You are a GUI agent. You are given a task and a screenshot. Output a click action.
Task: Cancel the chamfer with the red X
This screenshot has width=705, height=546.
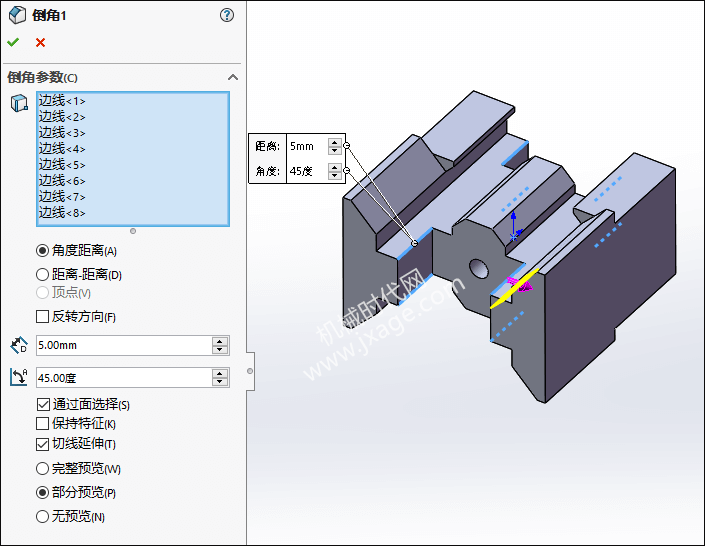40,42
